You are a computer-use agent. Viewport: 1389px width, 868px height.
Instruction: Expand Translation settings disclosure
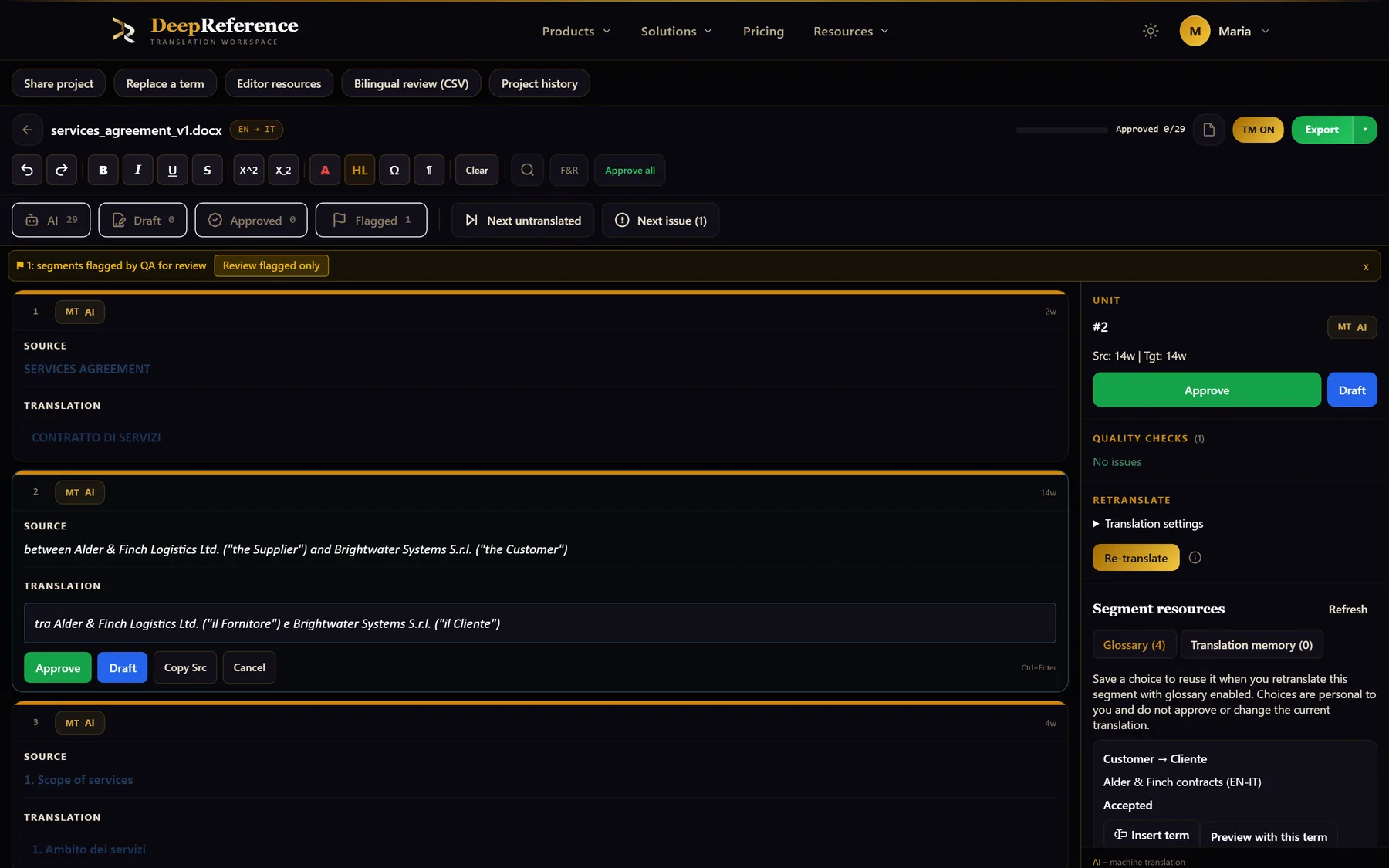[1148, 523]
